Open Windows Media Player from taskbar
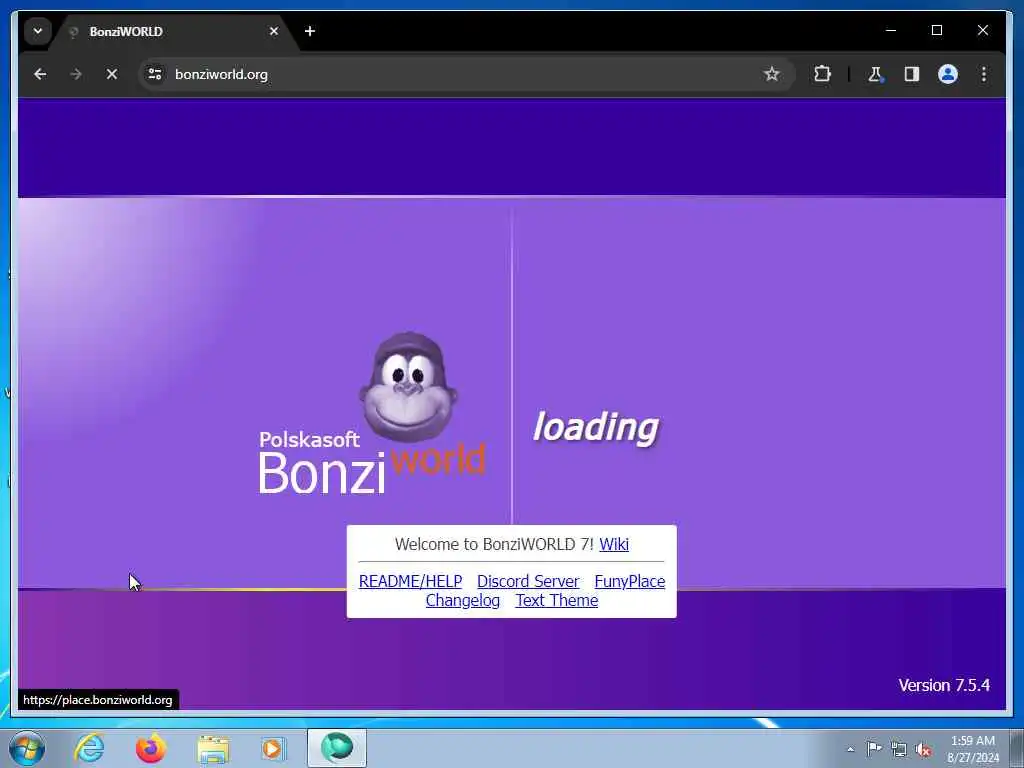The image size is (1024, 768). [274, 748]
